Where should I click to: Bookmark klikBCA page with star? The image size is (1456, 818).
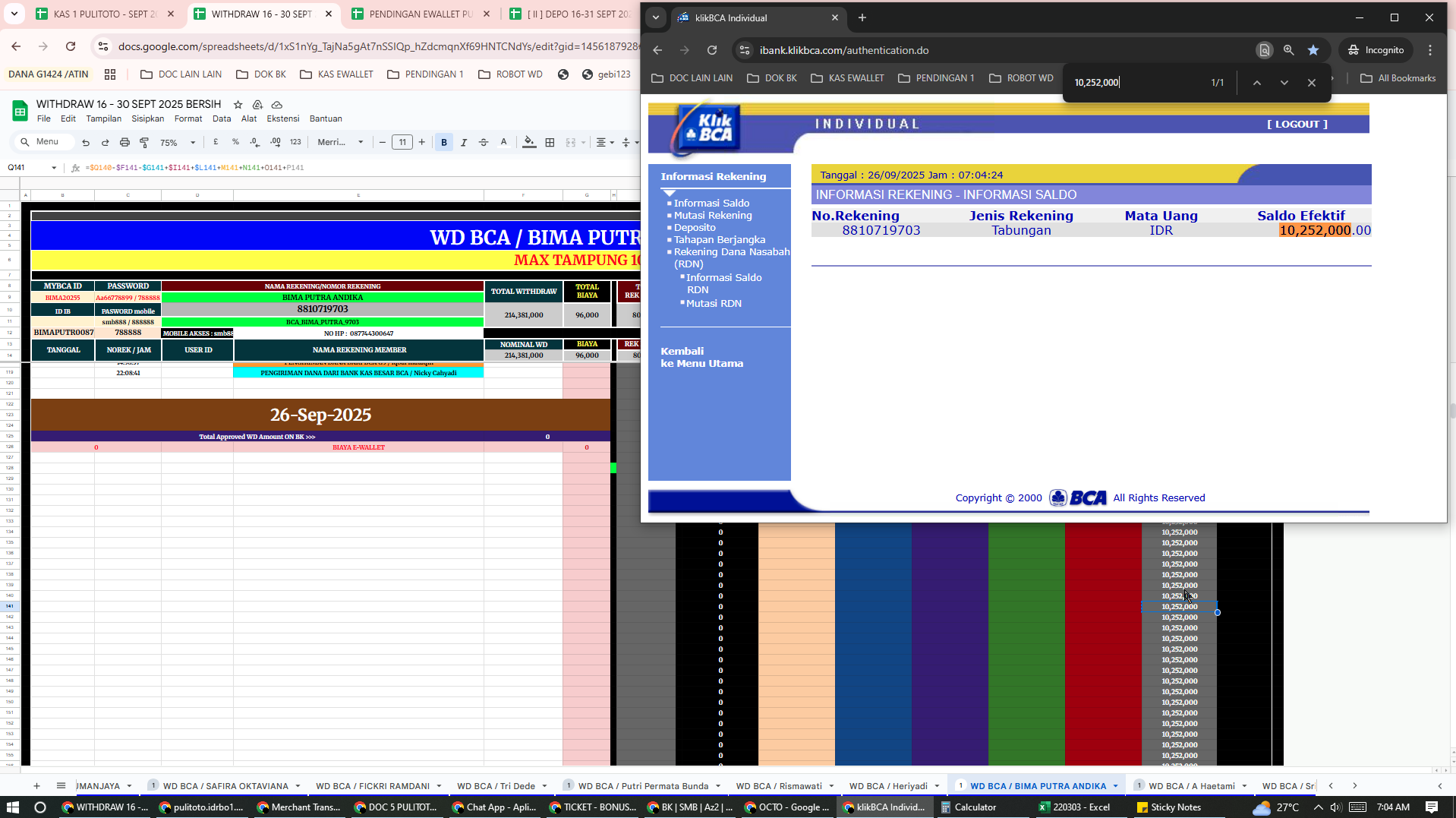pyautogui.click(x=1313, y=50)
